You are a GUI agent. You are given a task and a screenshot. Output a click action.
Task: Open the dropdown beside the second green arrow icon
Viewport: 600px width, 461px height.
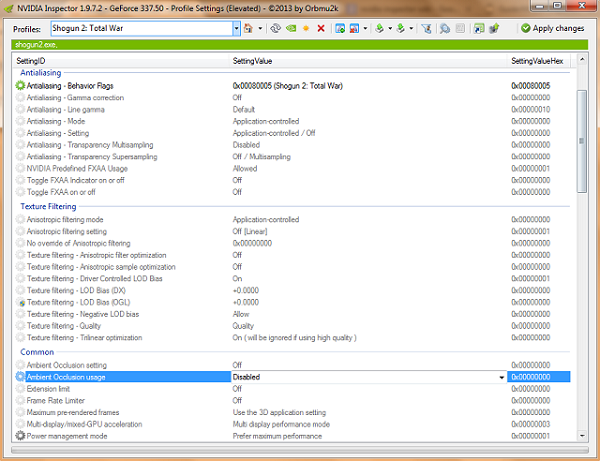point(411,28)
